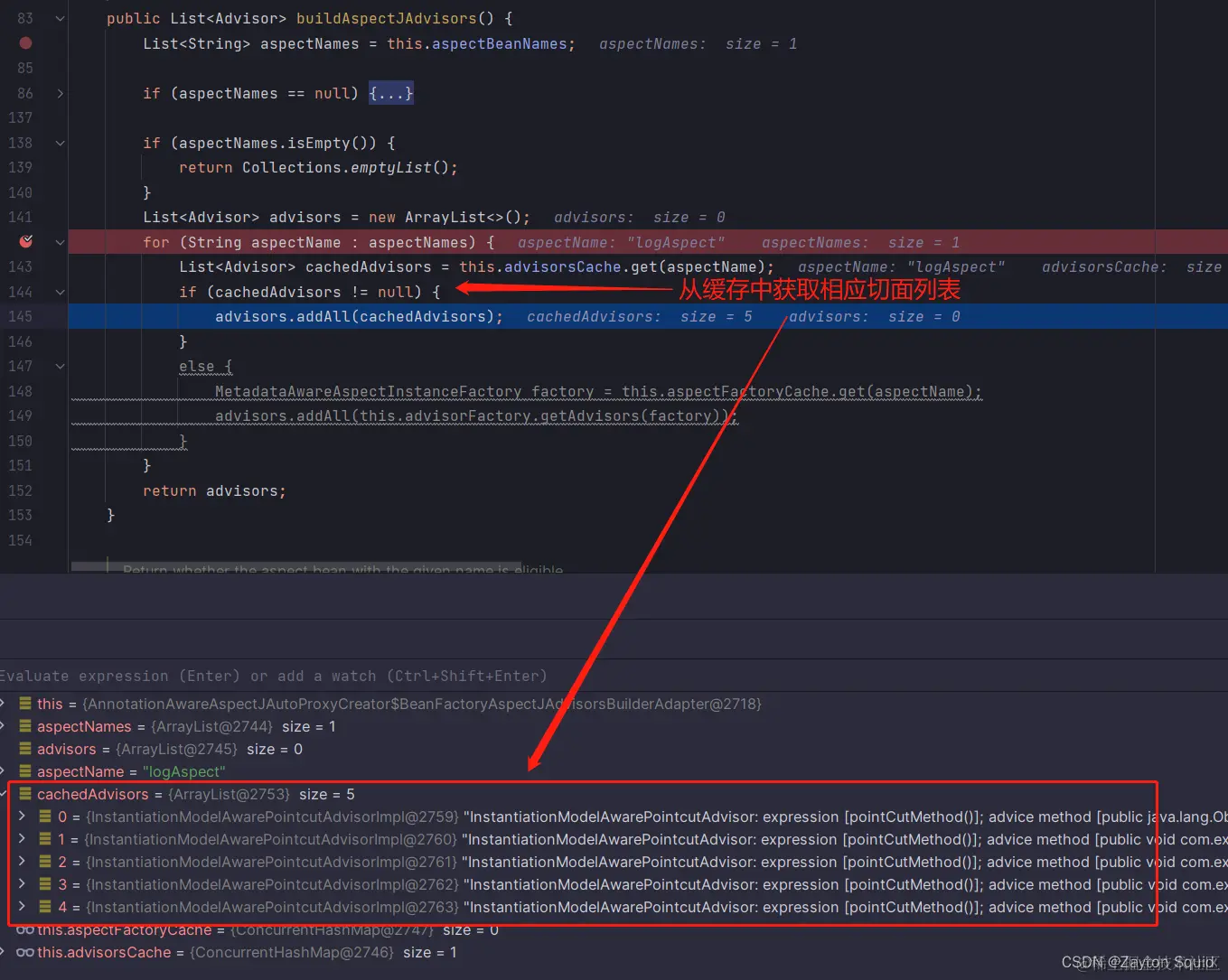Select the InstantiationModelAwarePointcutAdvisorImpl@2759 row
The image size is (1228, 980).
(614, 817)
